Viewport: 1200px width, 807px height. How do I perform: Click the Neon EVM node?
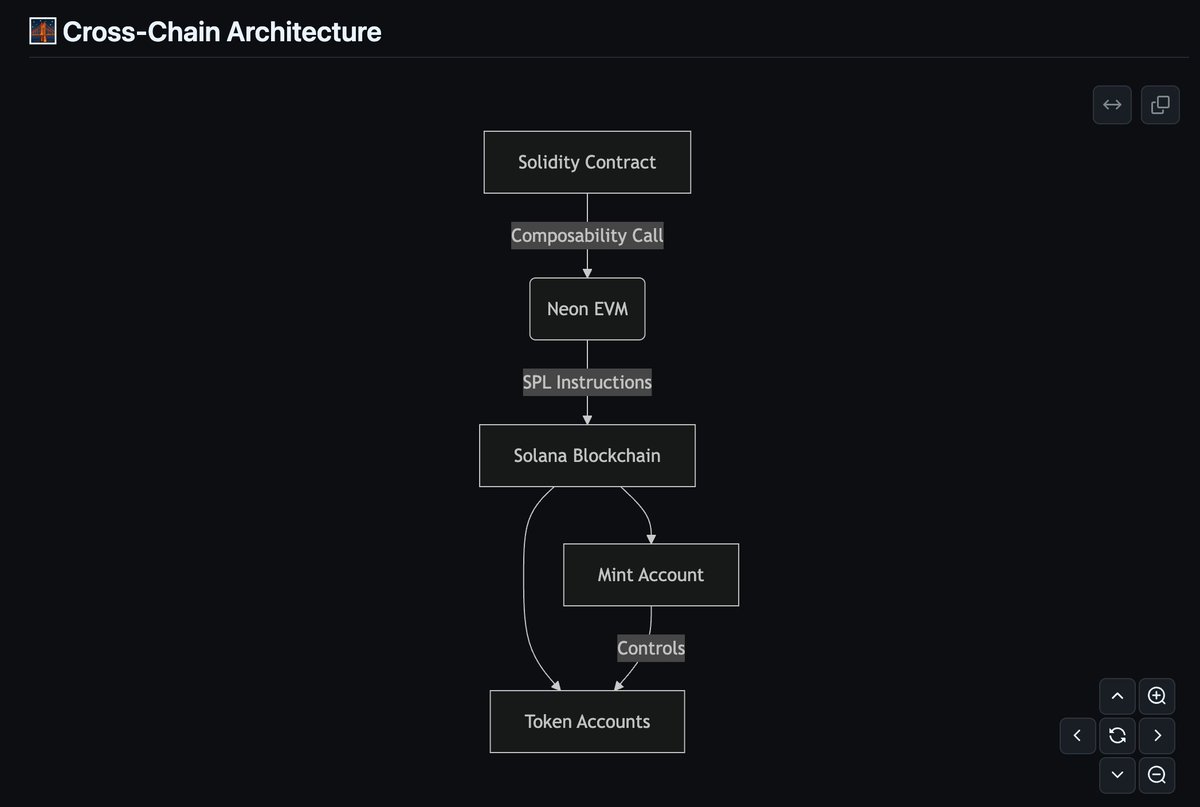coord(587,309)
